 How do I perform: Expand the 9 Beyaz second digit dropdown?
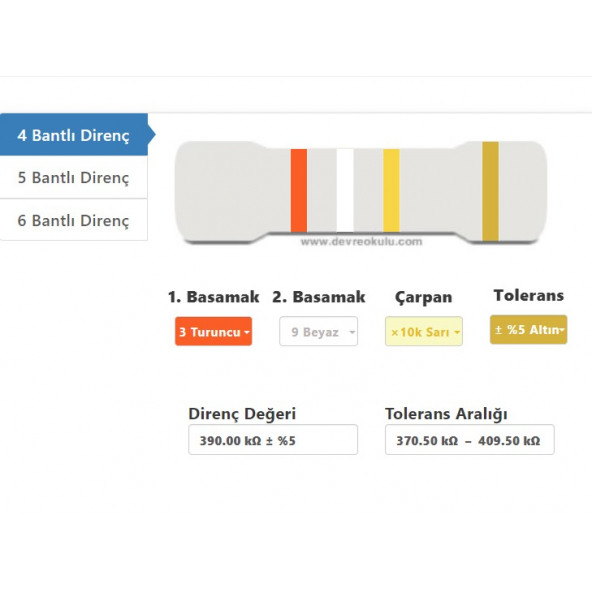318,331
